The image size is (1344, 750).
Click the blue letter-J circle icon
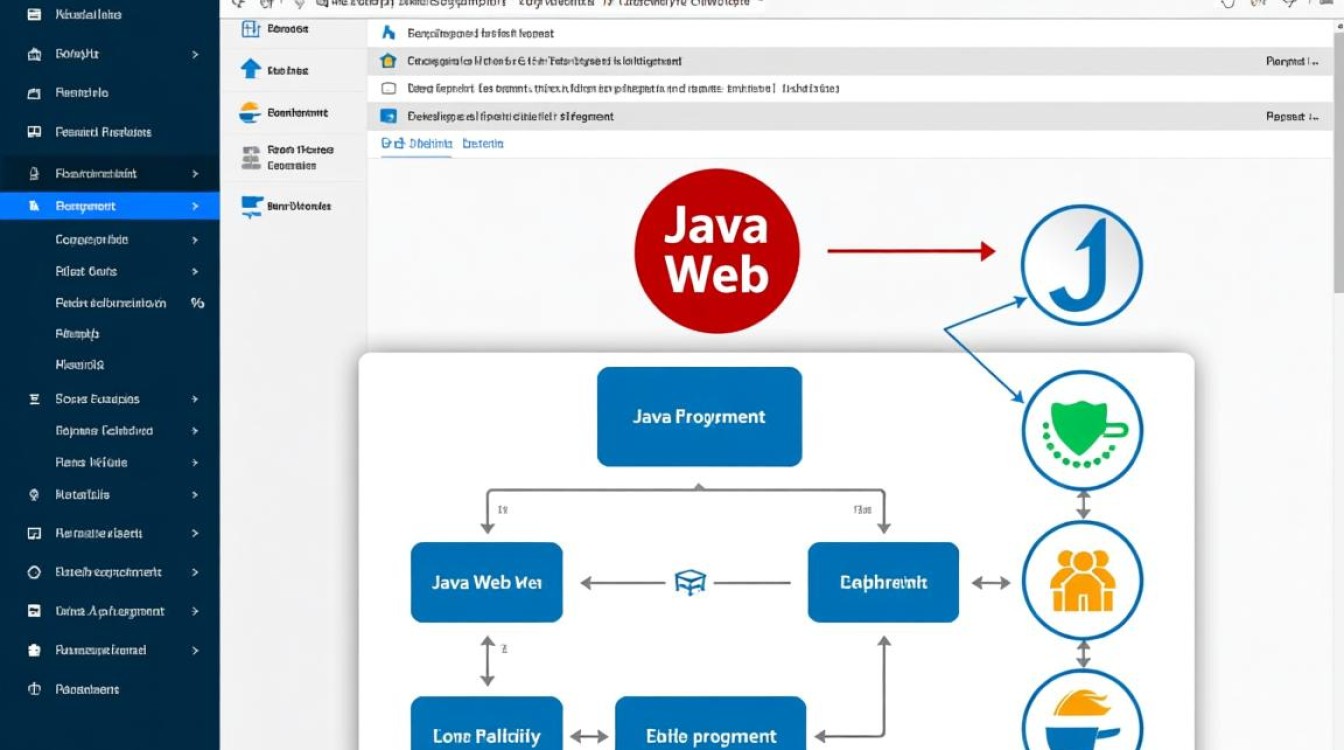pos(1080,263)
